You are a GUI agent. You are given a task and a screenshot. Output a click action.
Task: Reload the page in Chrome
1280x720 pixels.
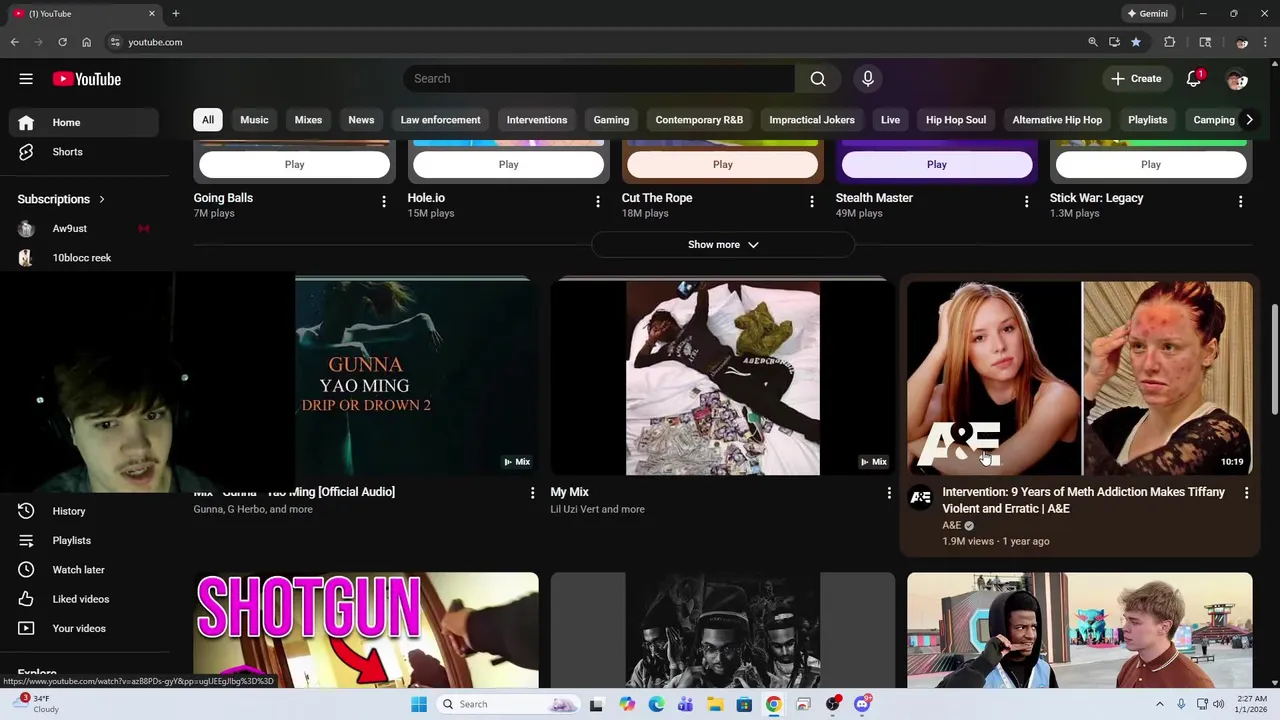(x=62, y=42)
